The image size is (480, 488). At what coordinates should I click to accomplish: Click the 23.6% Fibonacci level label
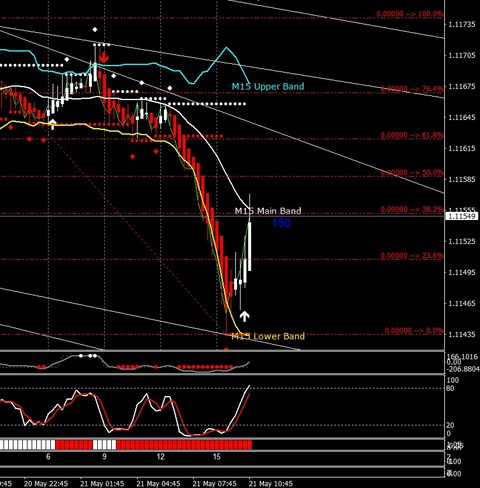click(412, 256)
